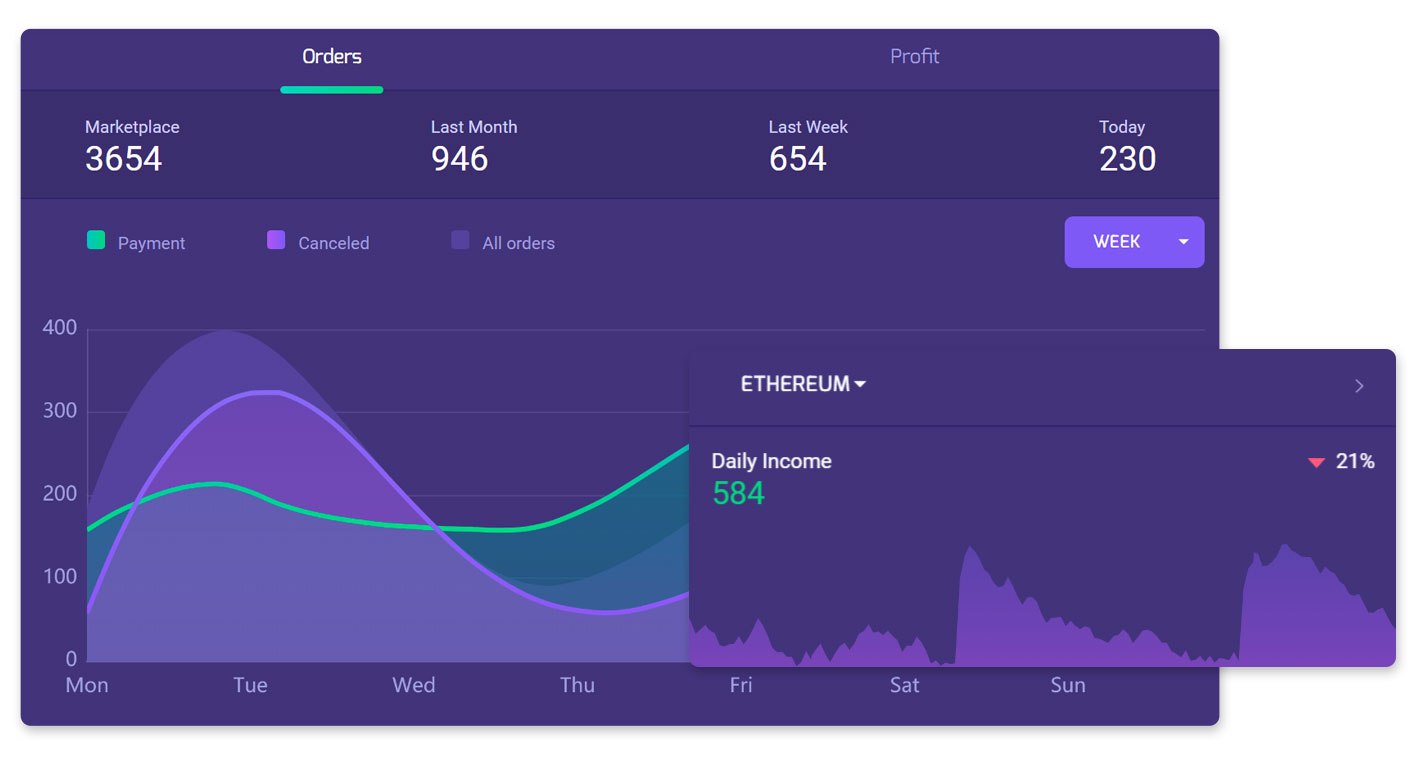Click the Tue label on chart axis

point(250,685)
